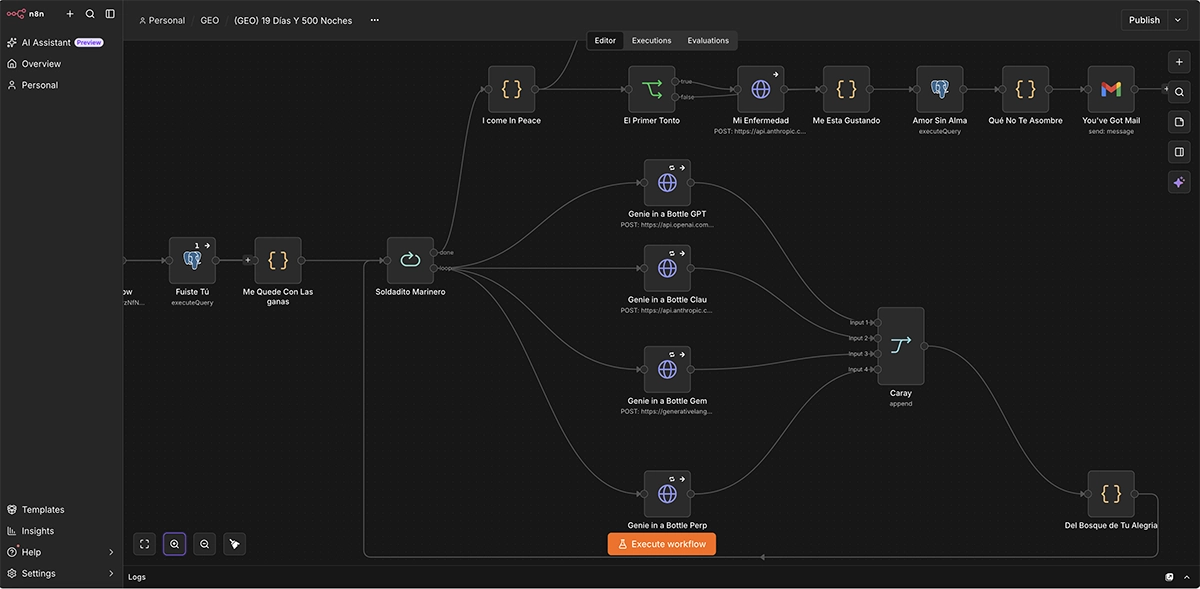Add a sticky note from the right toolbar
The width and height of the screenshot is (1200, 589).
click(1179, 122)
